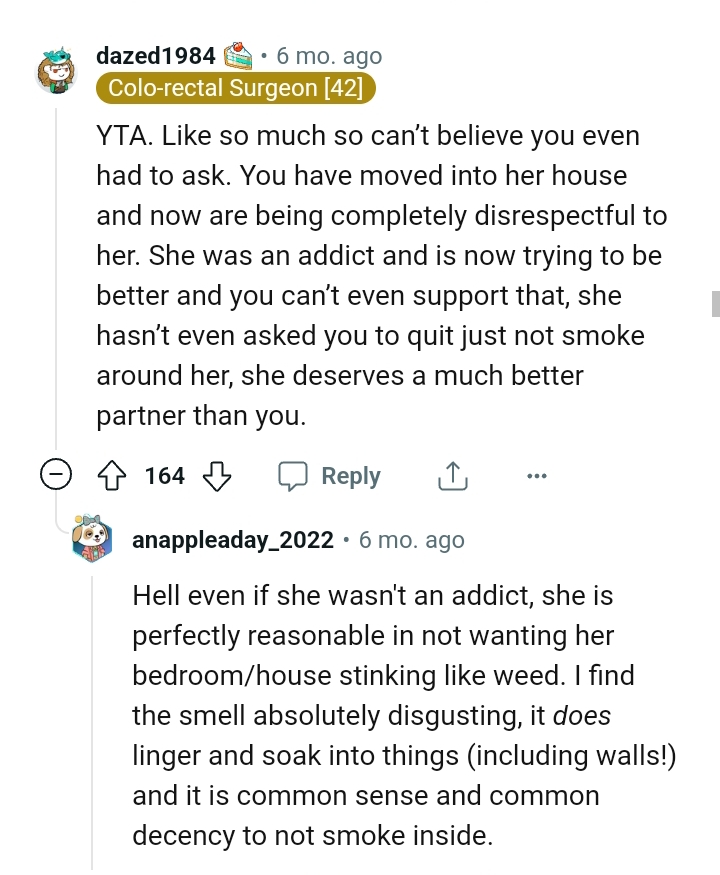Click the 164 vote count label

[x=164, y=476]
